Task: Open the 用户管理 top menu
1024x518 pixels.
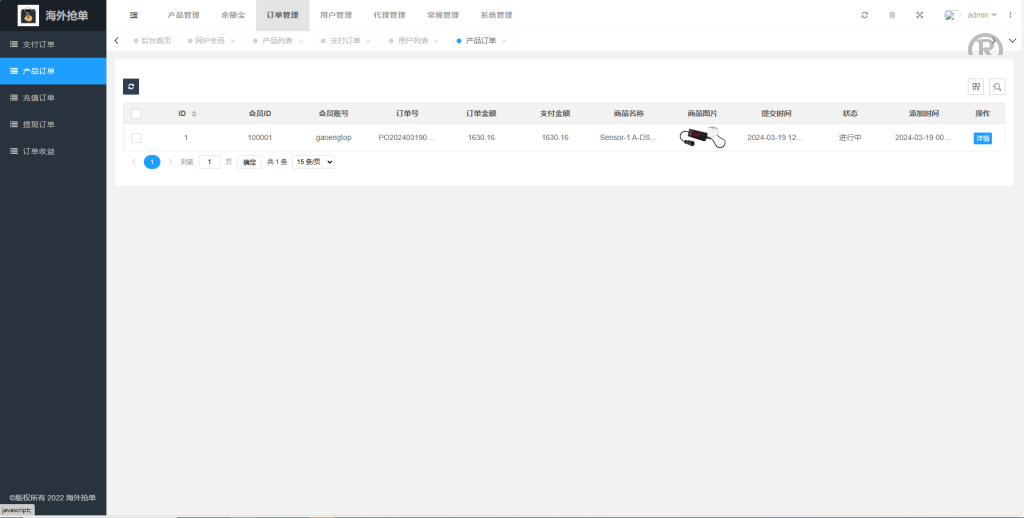Action: click(335, 15)
